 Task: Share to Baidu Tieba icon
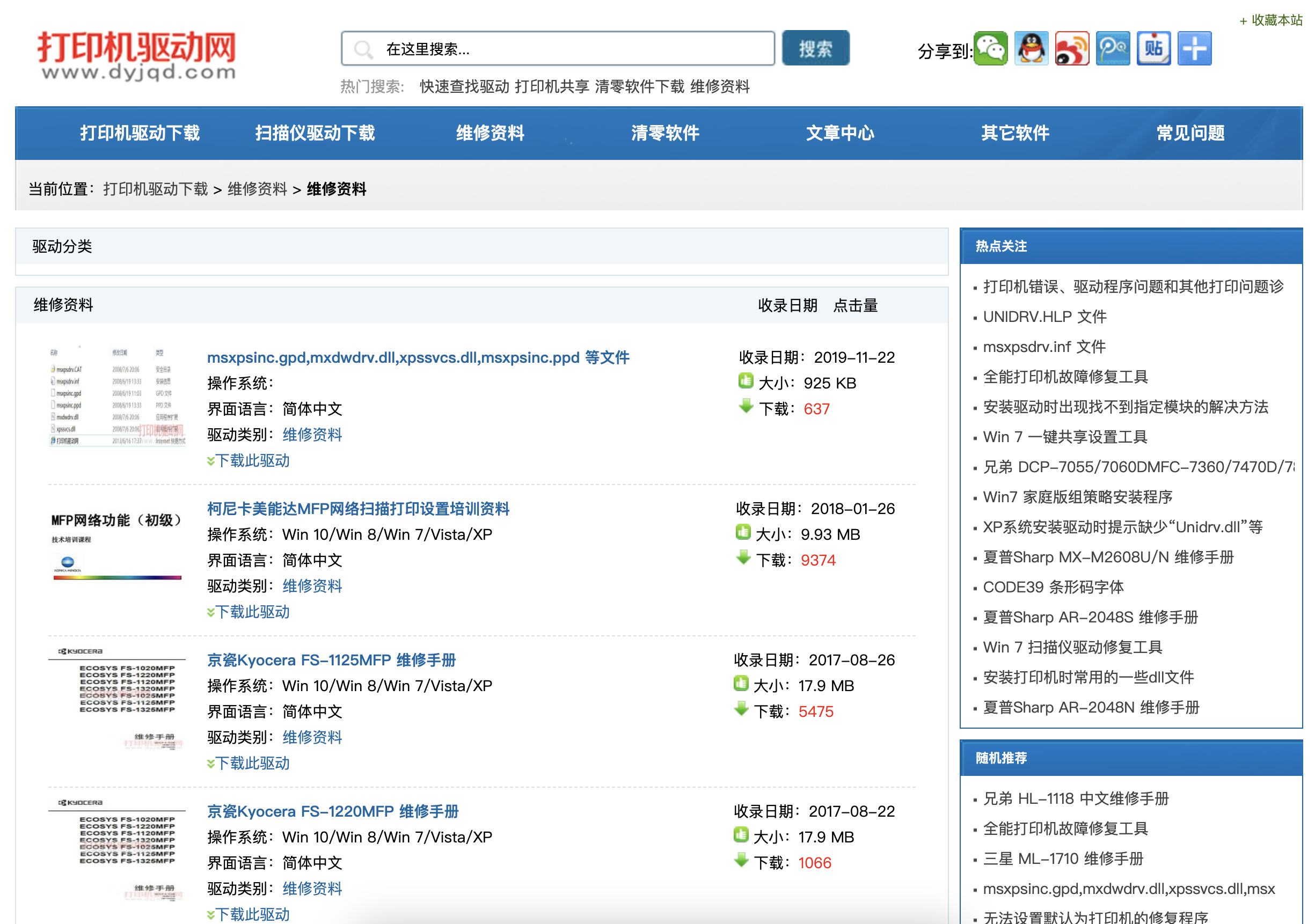tap(1153, 49)
